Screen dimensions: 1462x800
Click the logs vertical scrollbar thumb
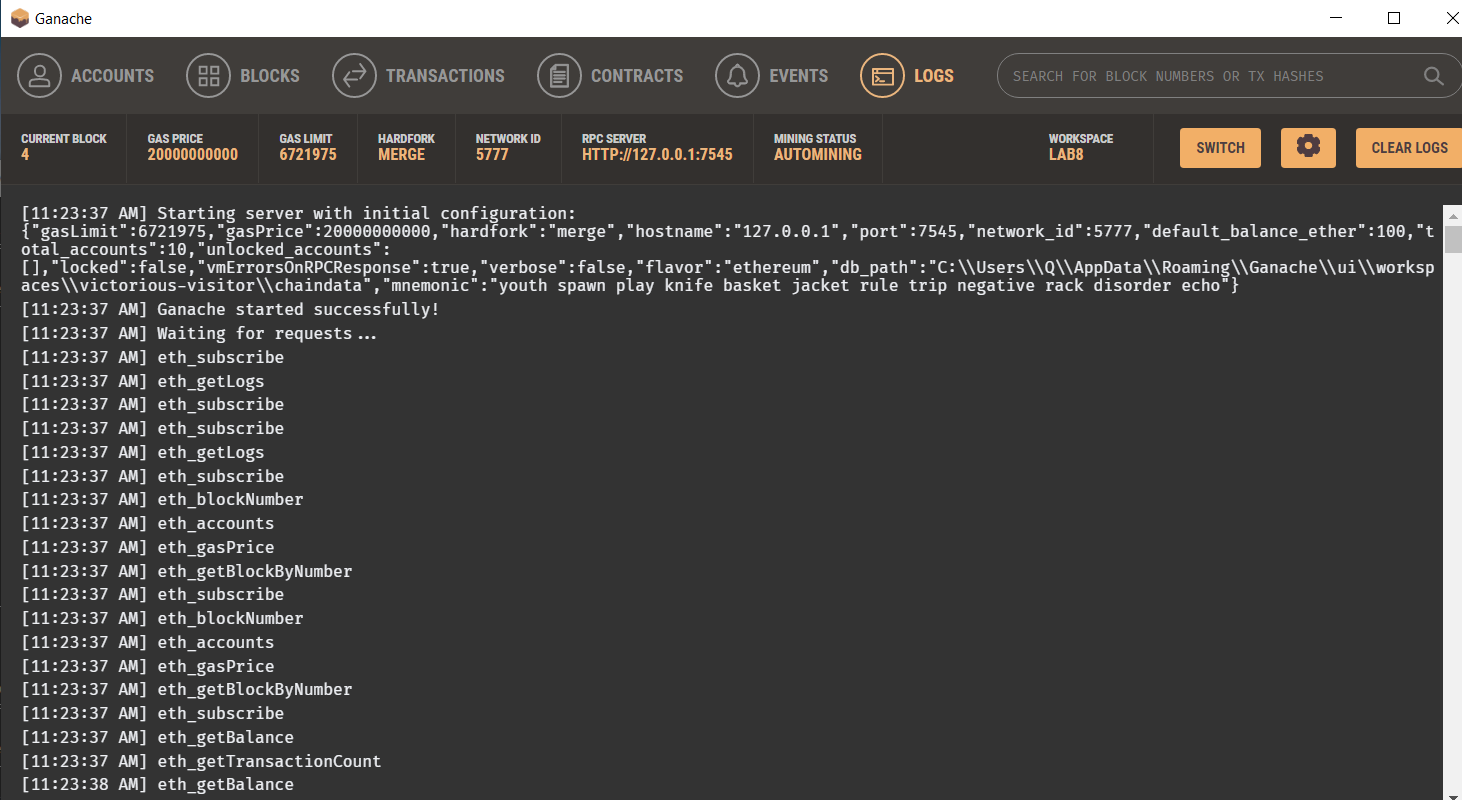1453,240
